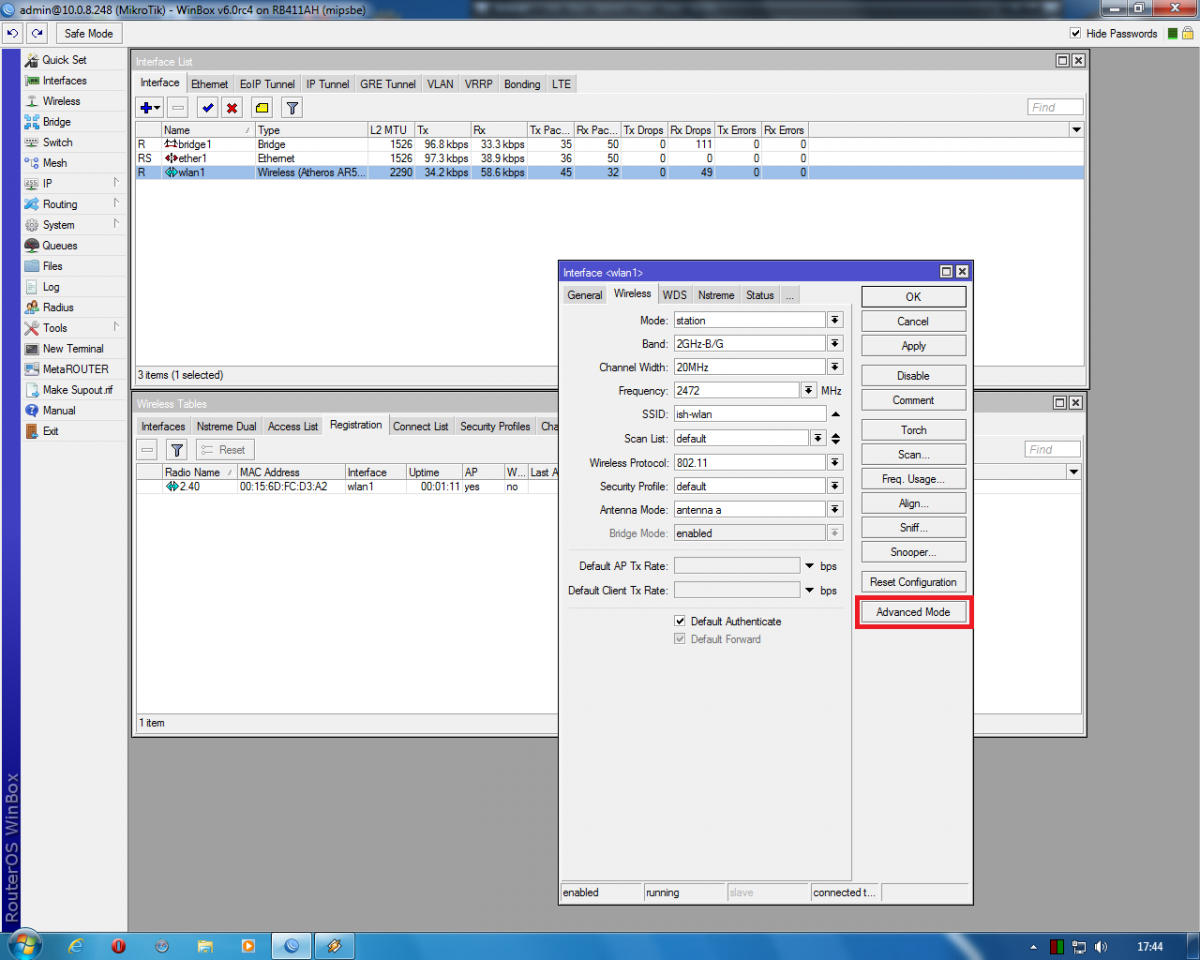Open the Security Profile dropdown

click(x=835, y=486)
